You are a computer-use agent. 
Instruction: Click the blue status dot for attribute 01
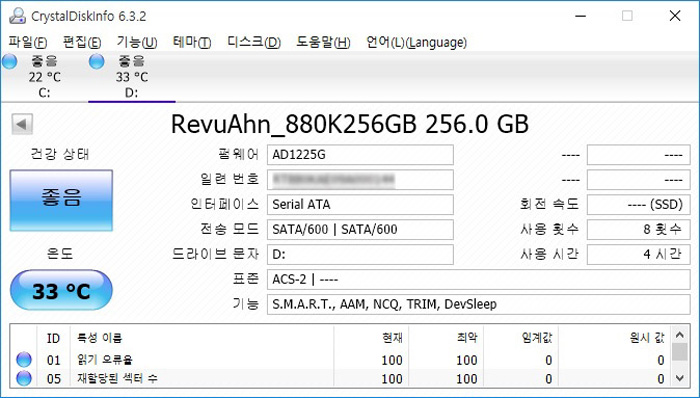[24, 360]
